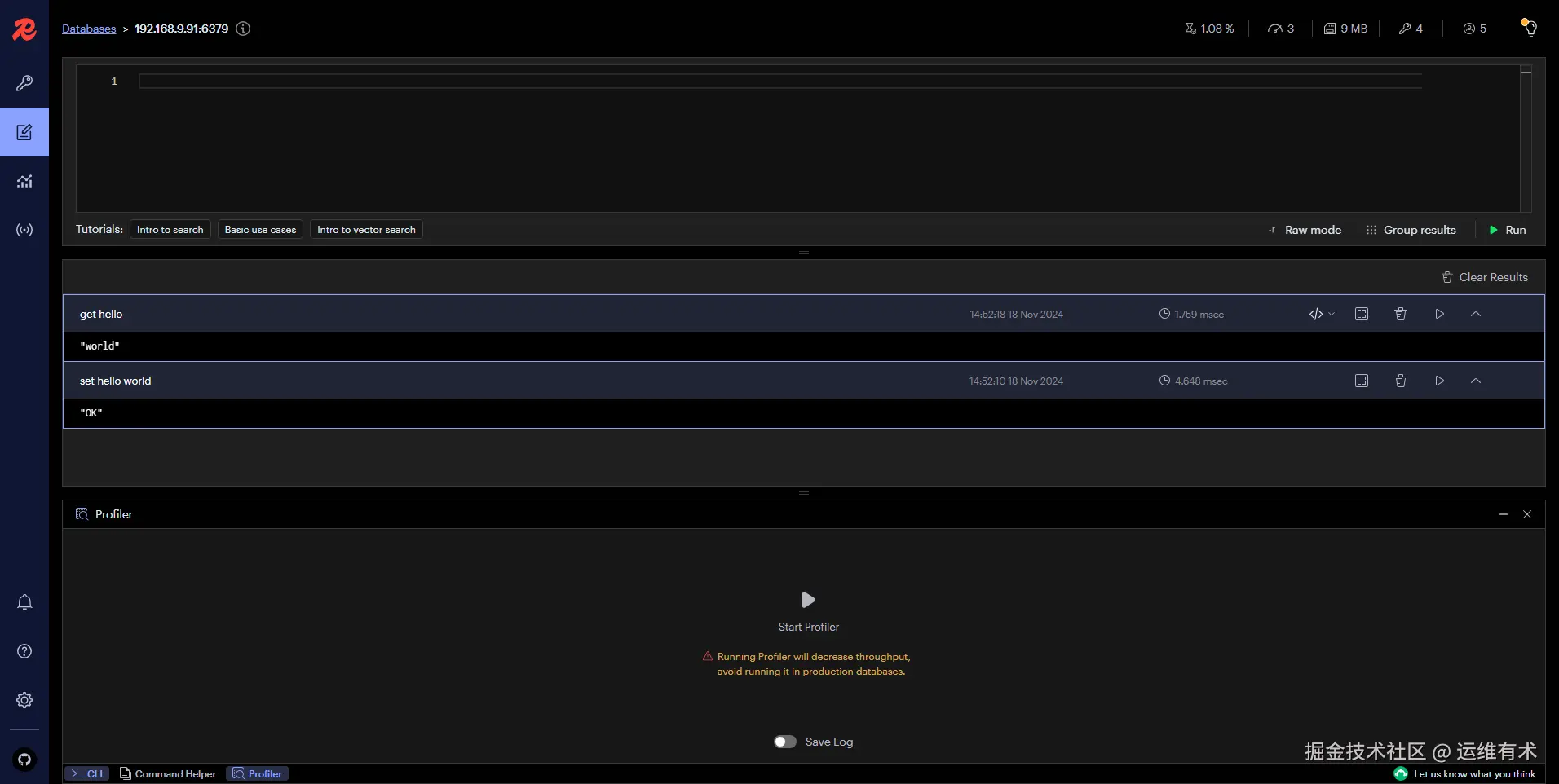Image resolution: width=1559 pixels, height=784 pixels.
Task: Collapse the 'get hello' result
Action: tap(1475, 314)
